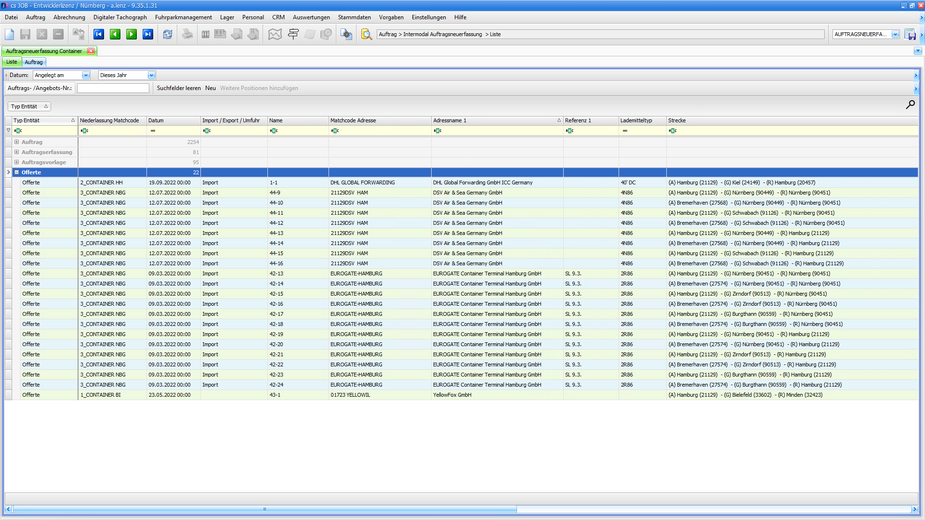
Task: Click filter operator icon under Typ Entität column
Action: tap(18, 130)
